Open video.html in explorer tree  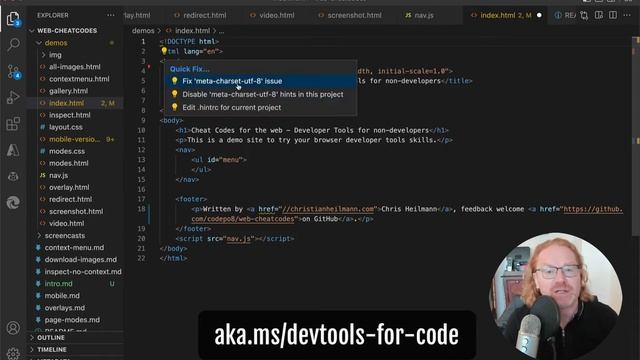pos(67,223)
